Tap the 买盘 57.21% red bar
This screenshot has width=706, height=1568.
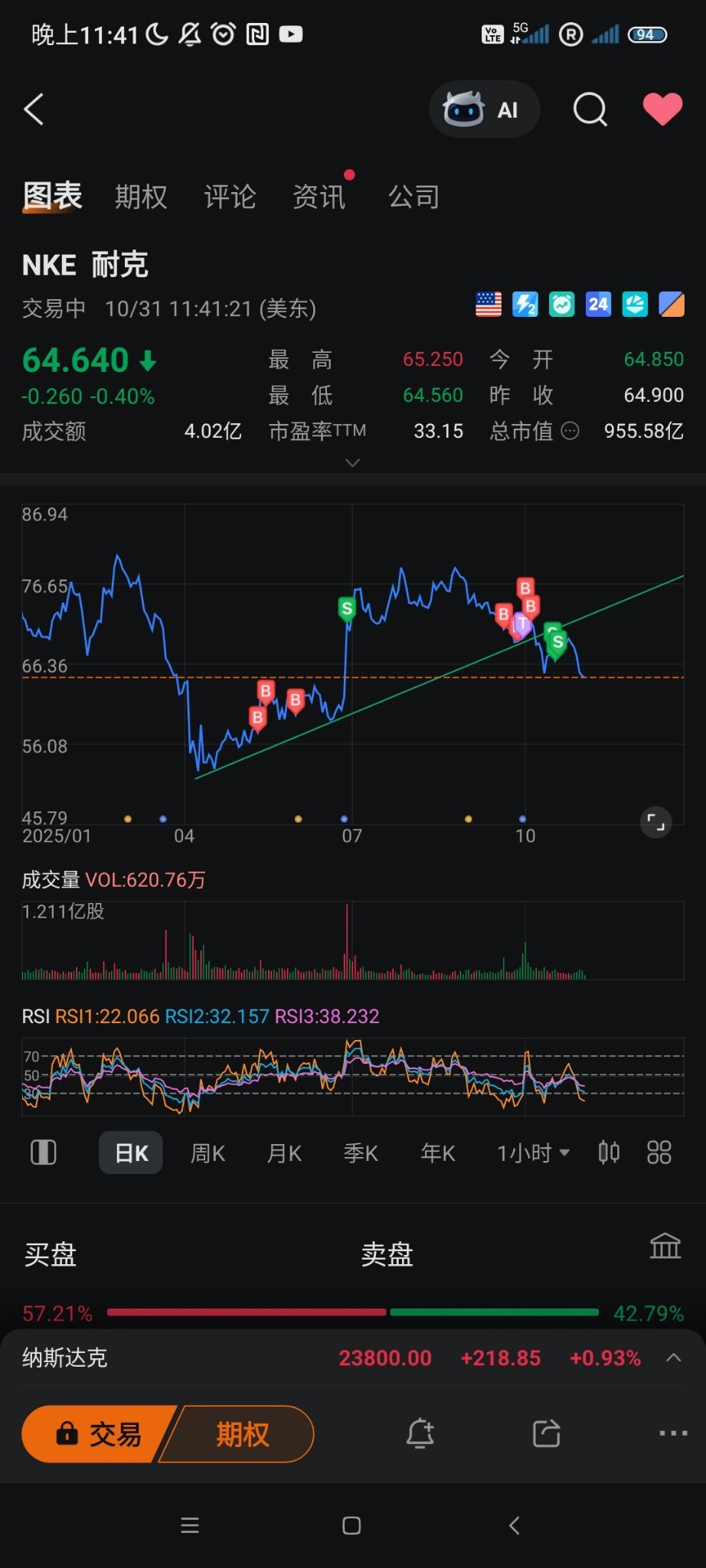(247, 1312)
